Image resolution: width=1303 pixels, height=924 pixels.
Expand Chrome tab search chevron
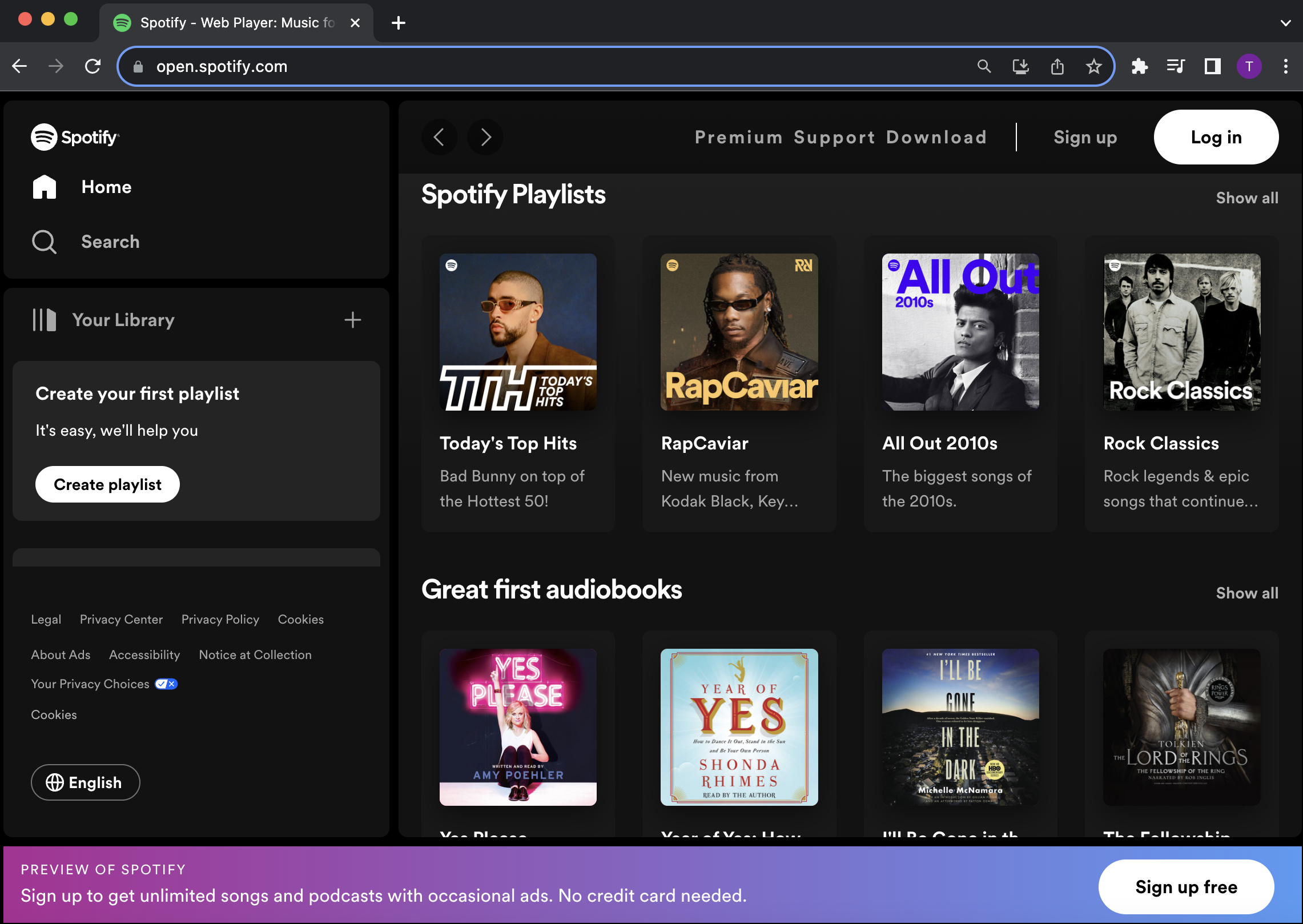1285,23
